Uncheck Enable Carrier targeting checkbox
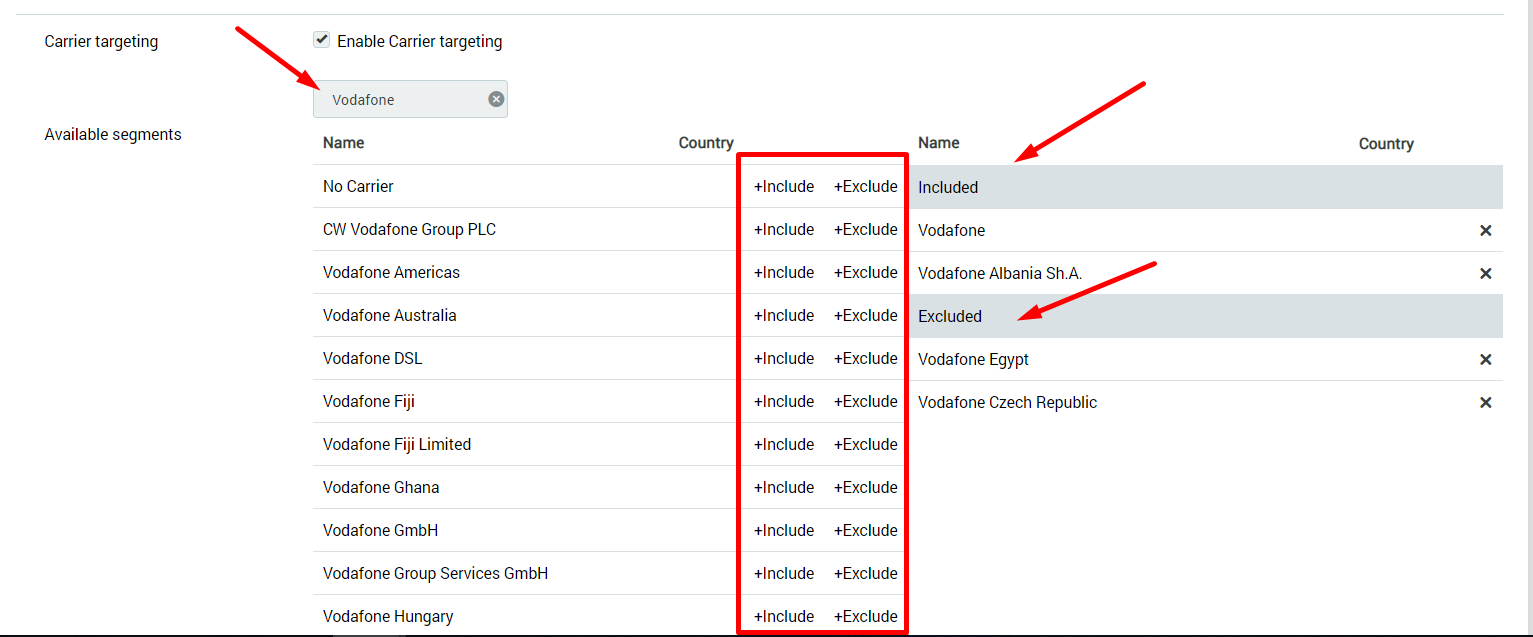The height and width of the screenshot is (637, 1533). pos(322,41)
